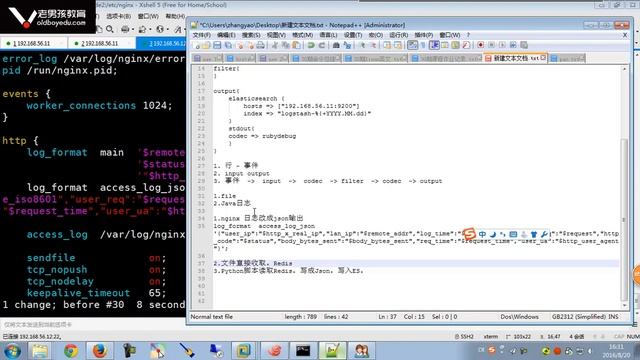Click the Zoom In icon in Notepad++
This screenshot has height=360, width=640.
point(362,45)
